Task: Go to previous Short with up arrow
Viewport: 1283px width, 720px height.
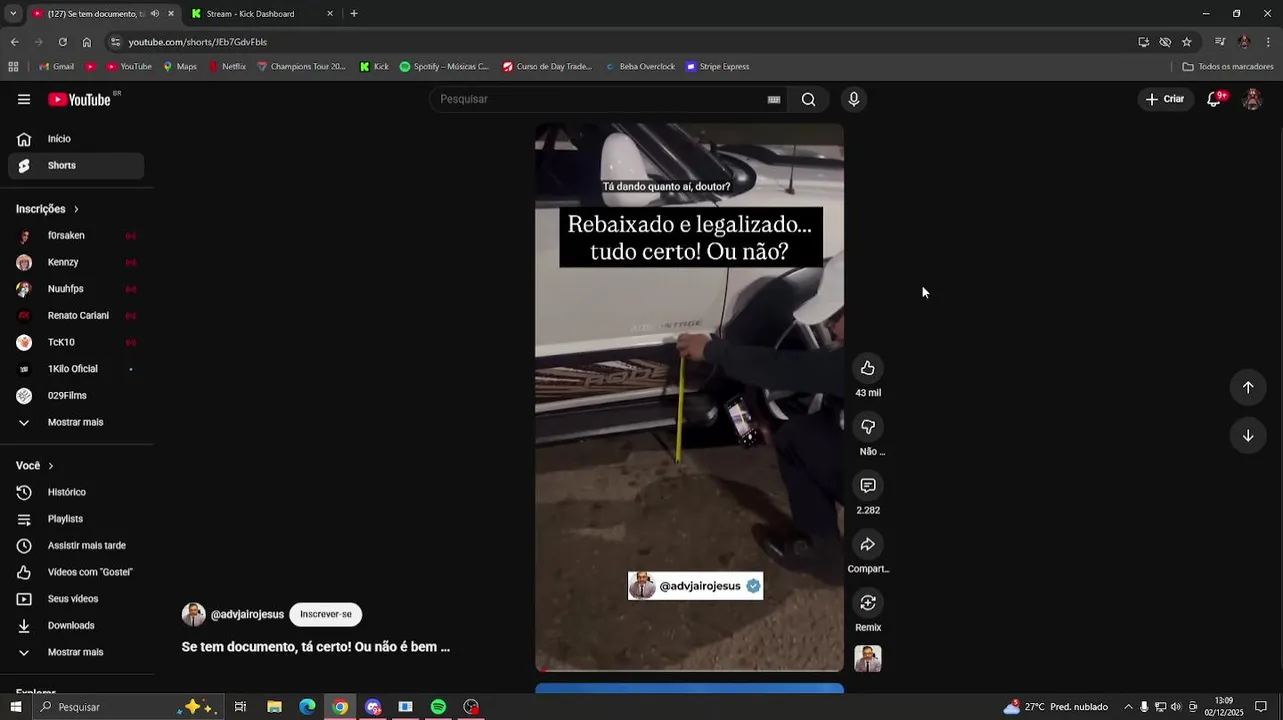Action: click(x=1248, y=387)
